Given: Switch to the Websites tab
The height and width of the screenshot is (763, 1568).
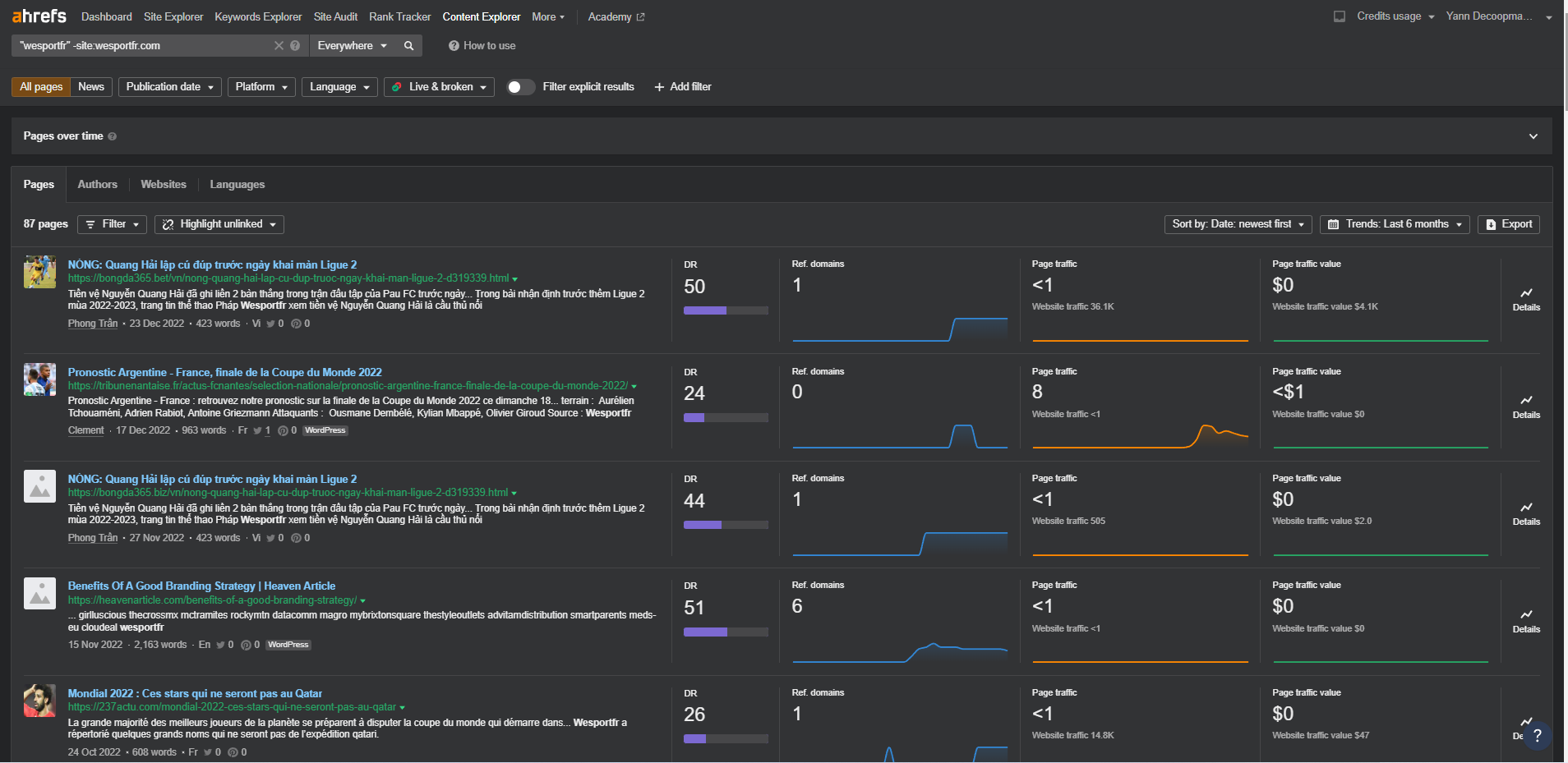Looking at the screenshot, I should (x=164, y=185).
